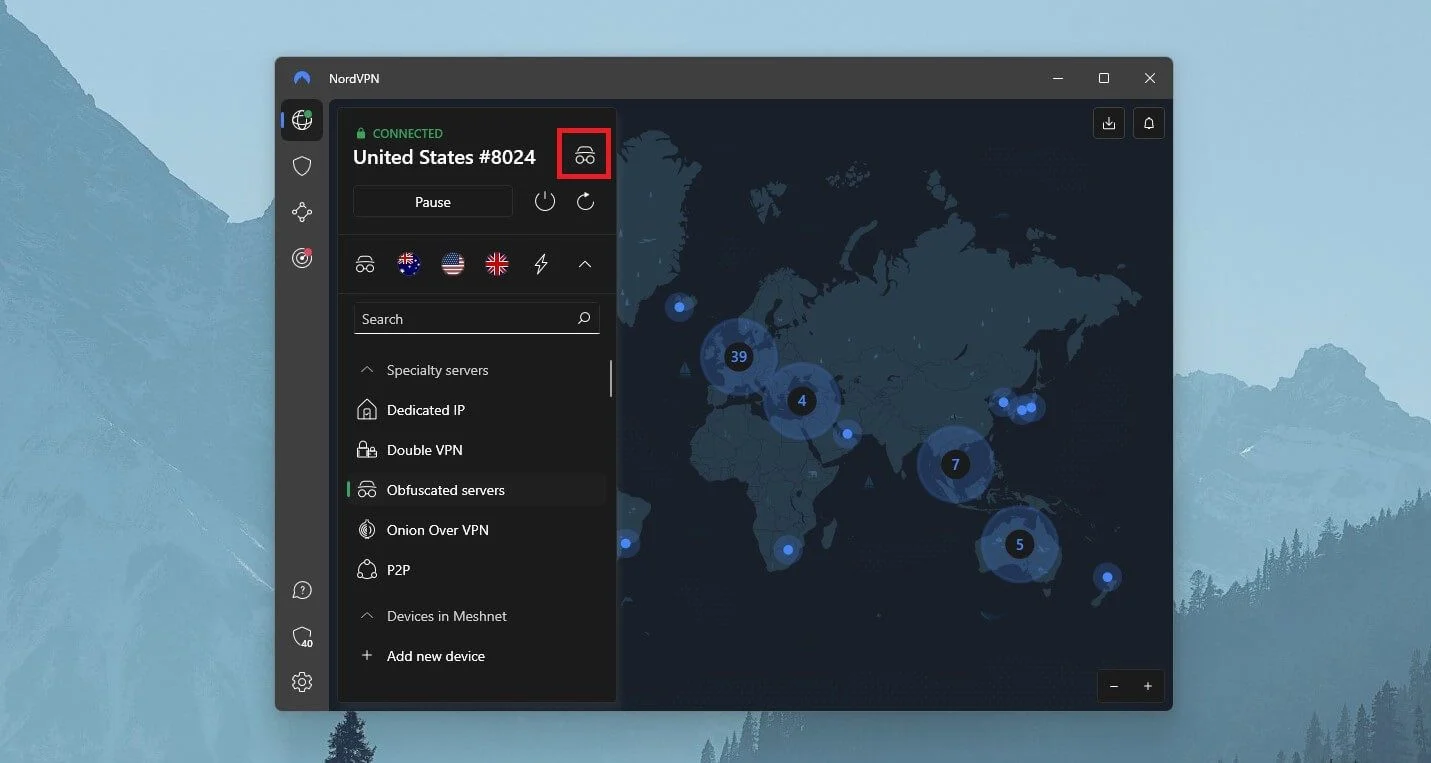The height and width of the screenshot is (763, 1431).
Task: Click the Australia cluster labeled 5
Action: pyautogui.click(x=1020, y=545)
